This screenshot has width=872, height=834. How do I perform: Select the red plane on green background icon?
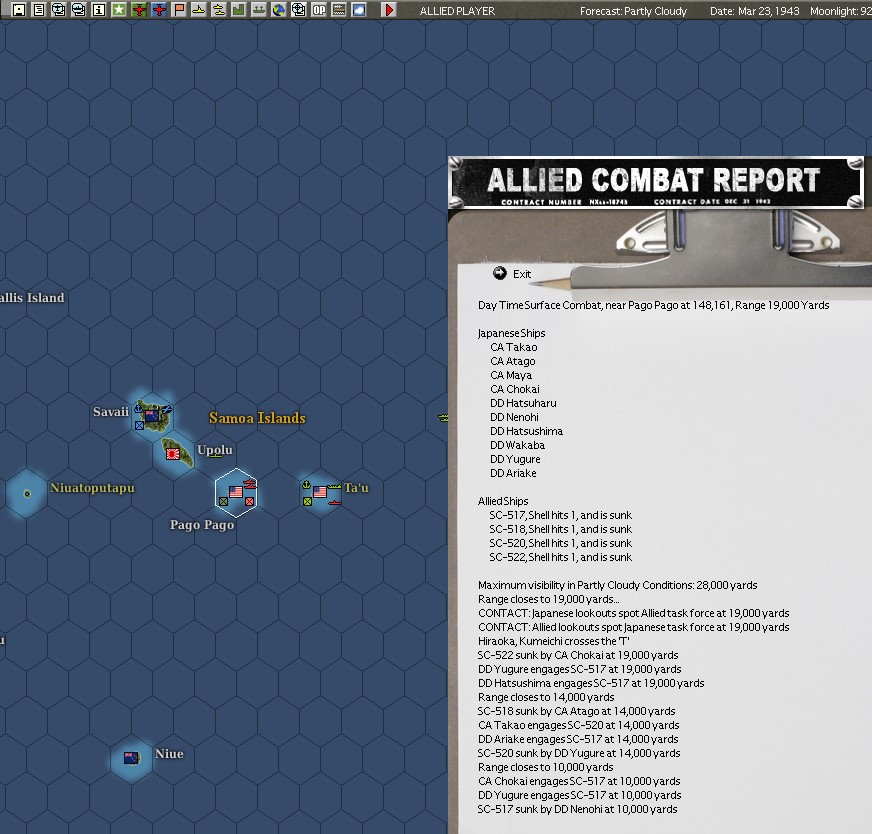tap(139, 9)
